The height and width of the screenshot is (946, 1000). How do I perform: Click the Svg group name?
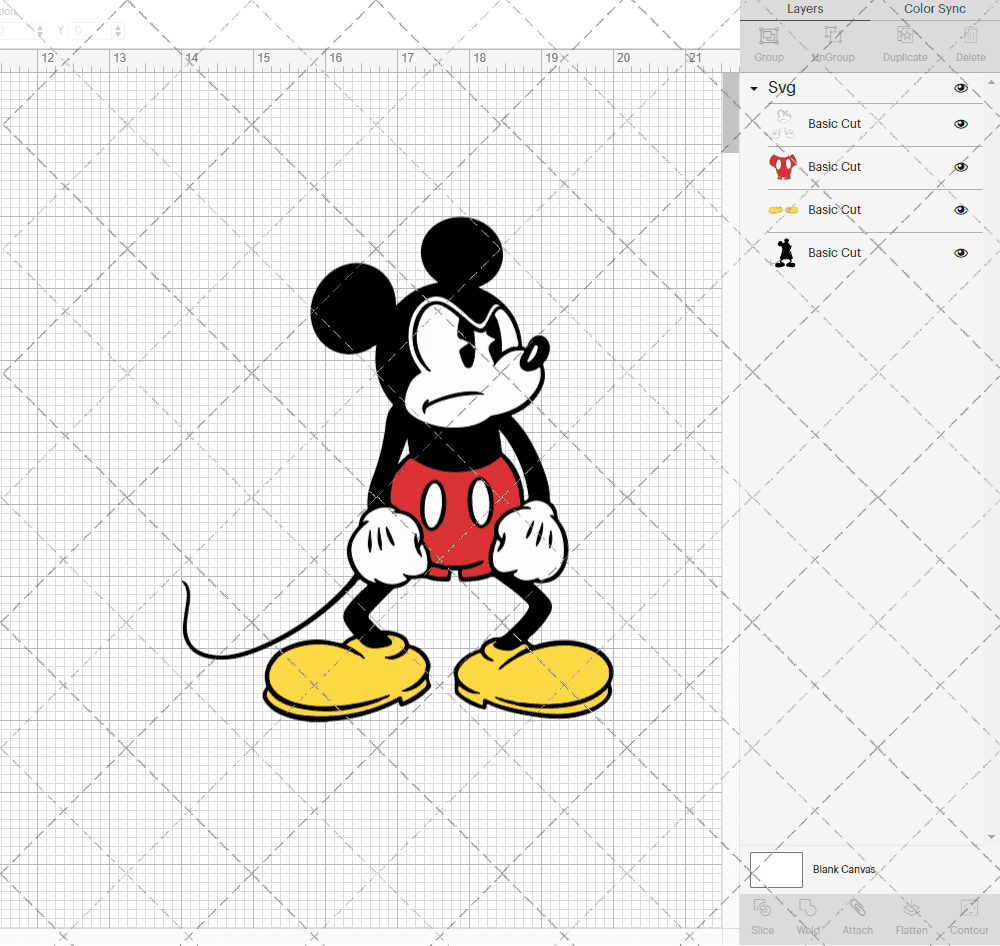coord(781,87)
